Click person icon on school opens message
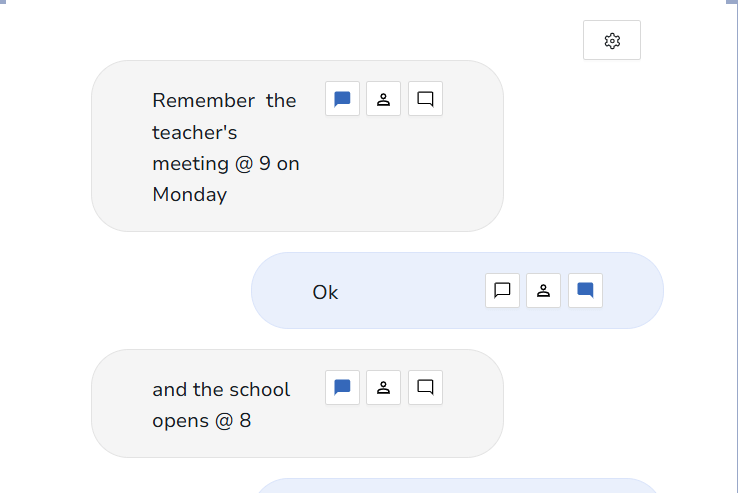 383,388
